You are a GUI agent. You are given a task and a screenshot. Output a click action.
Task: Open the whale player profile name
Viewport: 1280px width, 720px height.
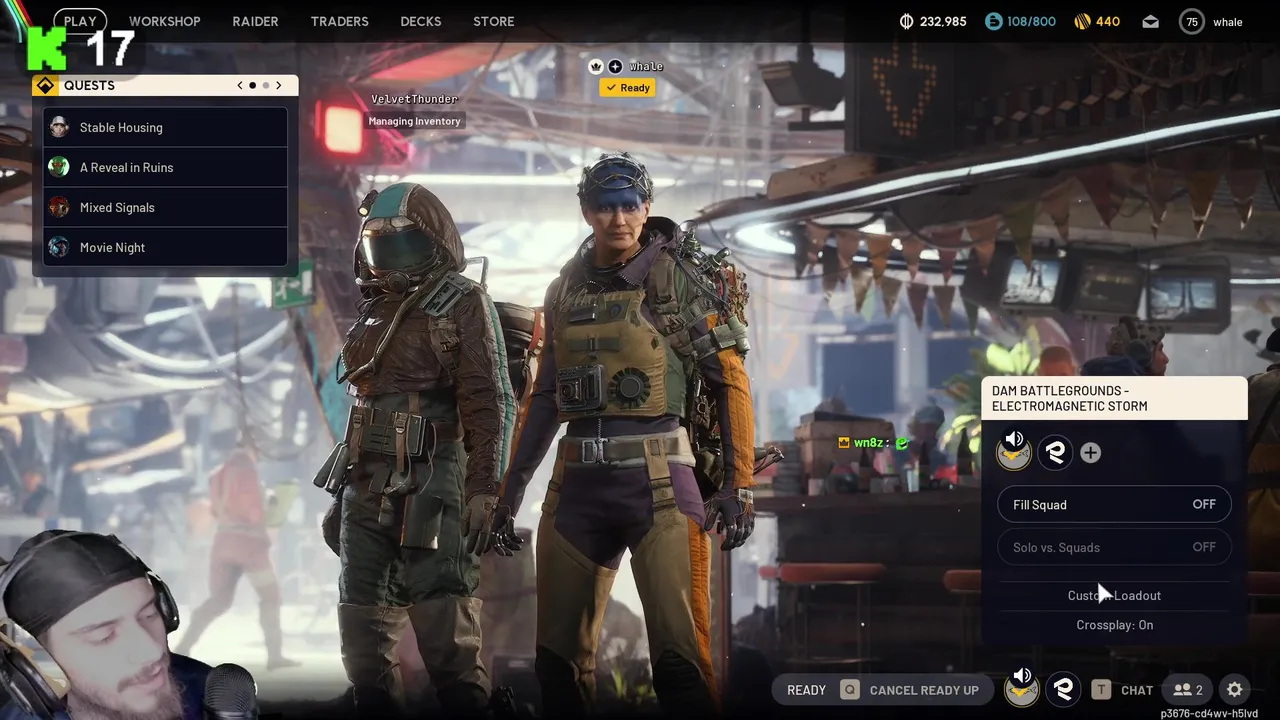click(1228, 22)
